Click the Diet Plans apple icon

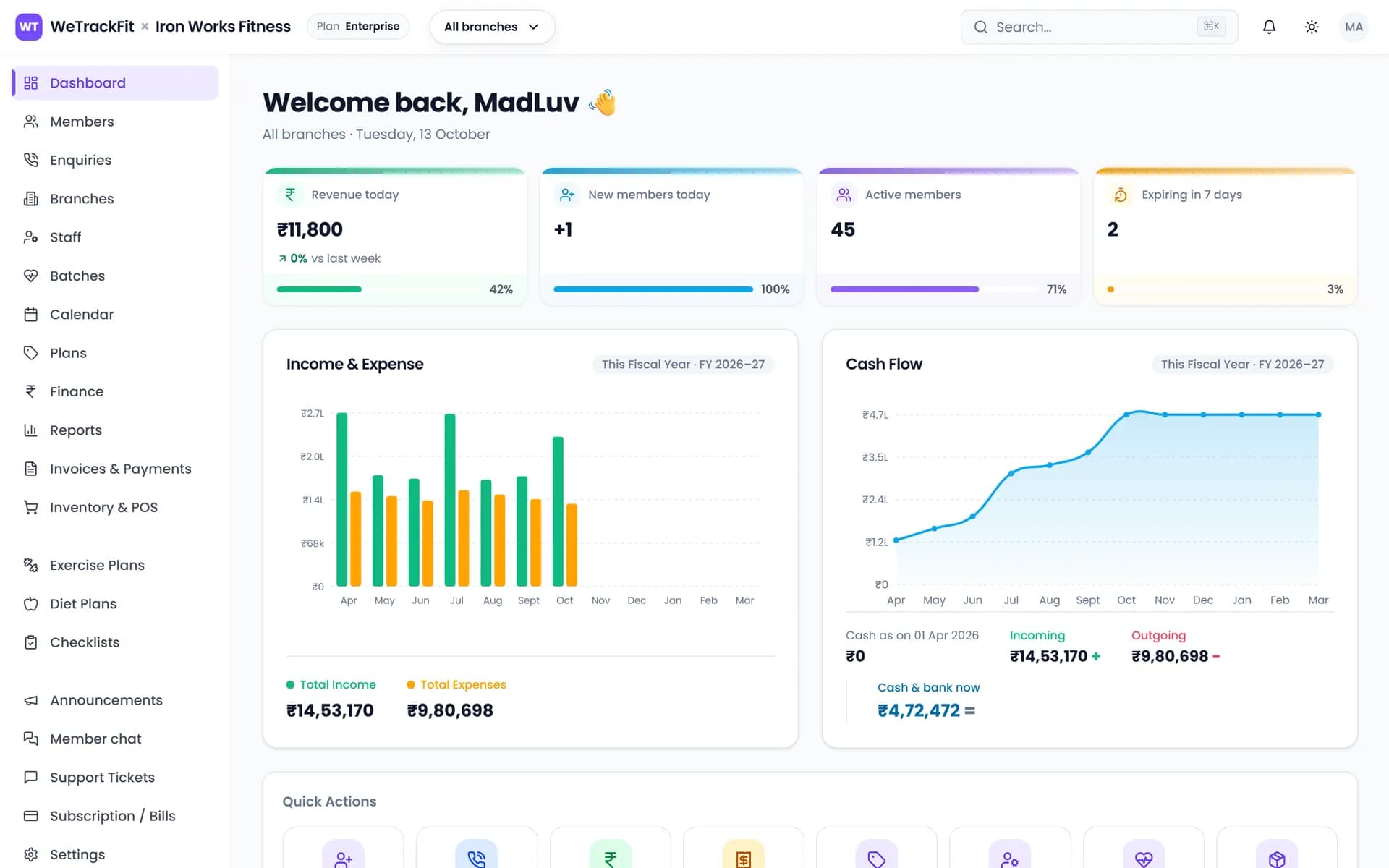tap(30, 603)
